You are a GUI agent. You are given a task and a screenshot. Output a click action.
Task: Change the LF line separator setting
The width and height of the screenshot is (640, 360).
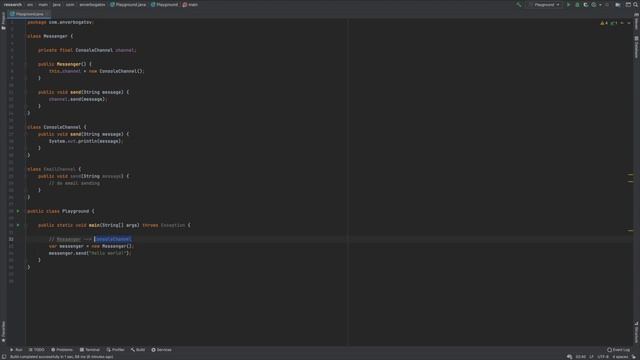(591, 357)
